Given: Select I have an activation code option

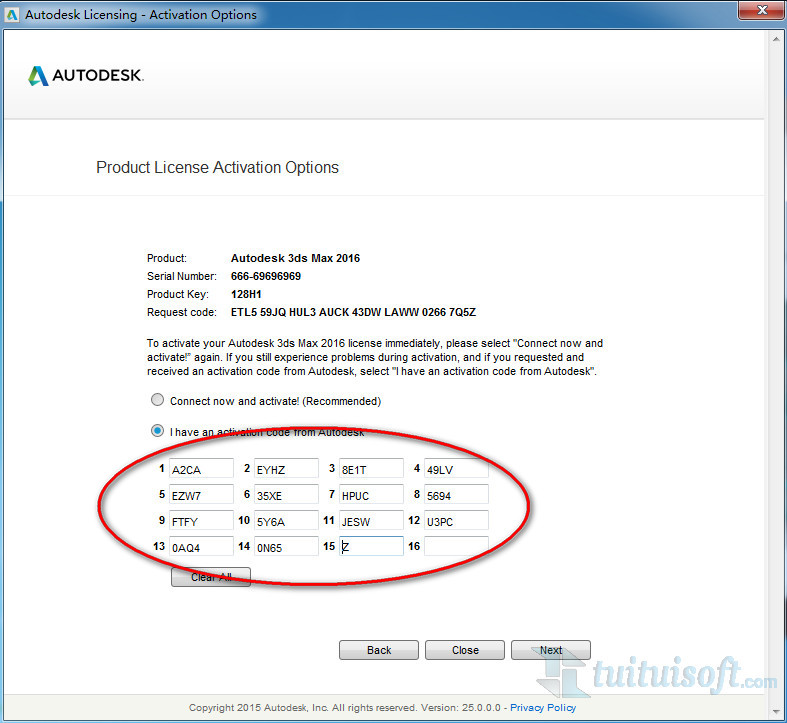Looking at the screenshot, I should [x=157, y=432].
